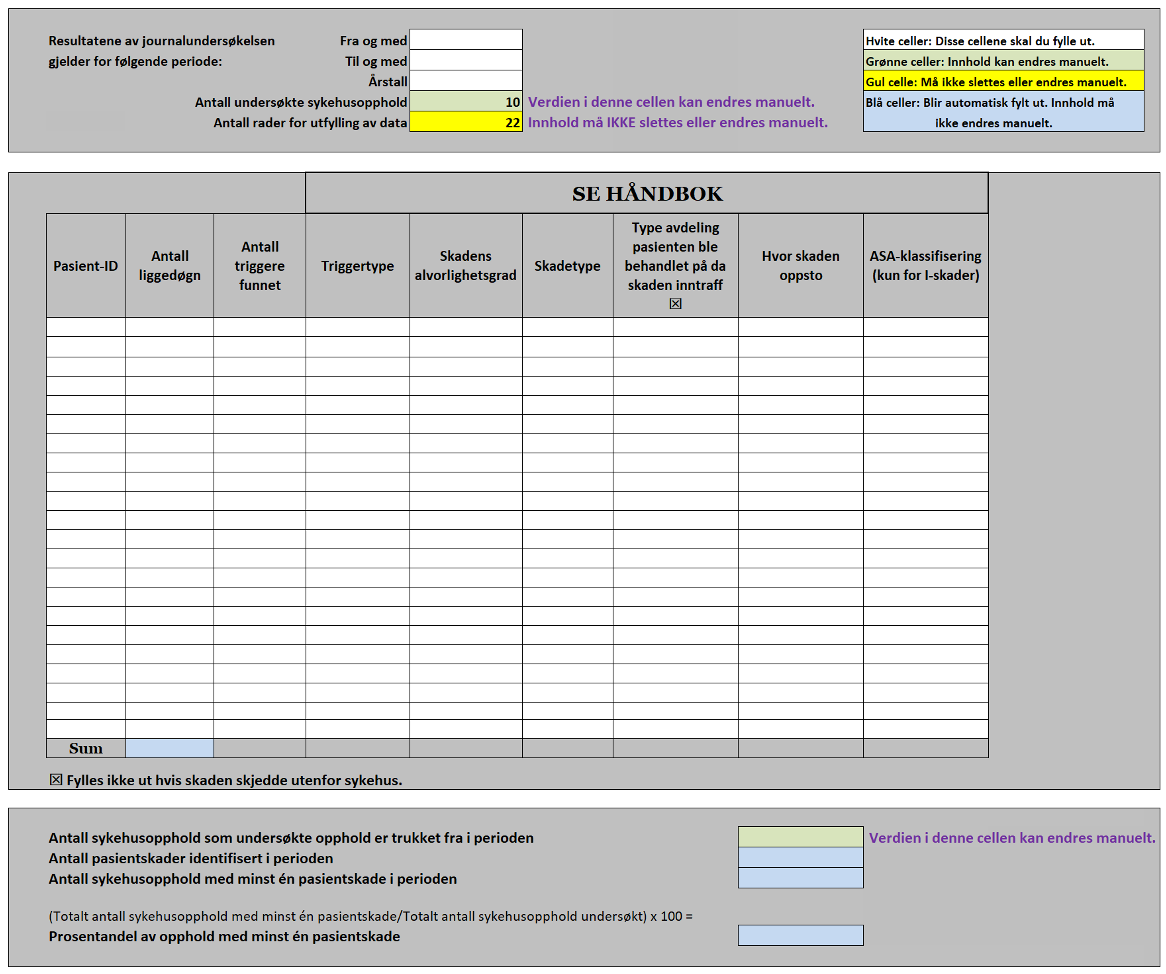Click the 'Triggertype' column header

point(357,266)
